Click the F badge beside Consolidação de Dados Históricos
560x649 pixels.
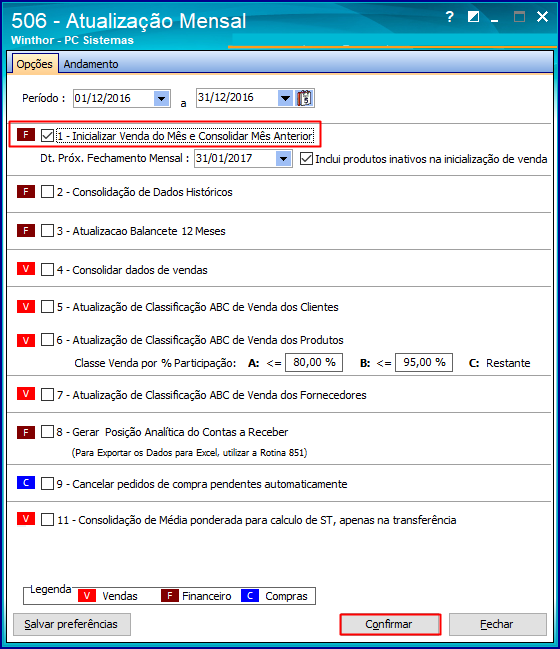click(x=26, y=192)
